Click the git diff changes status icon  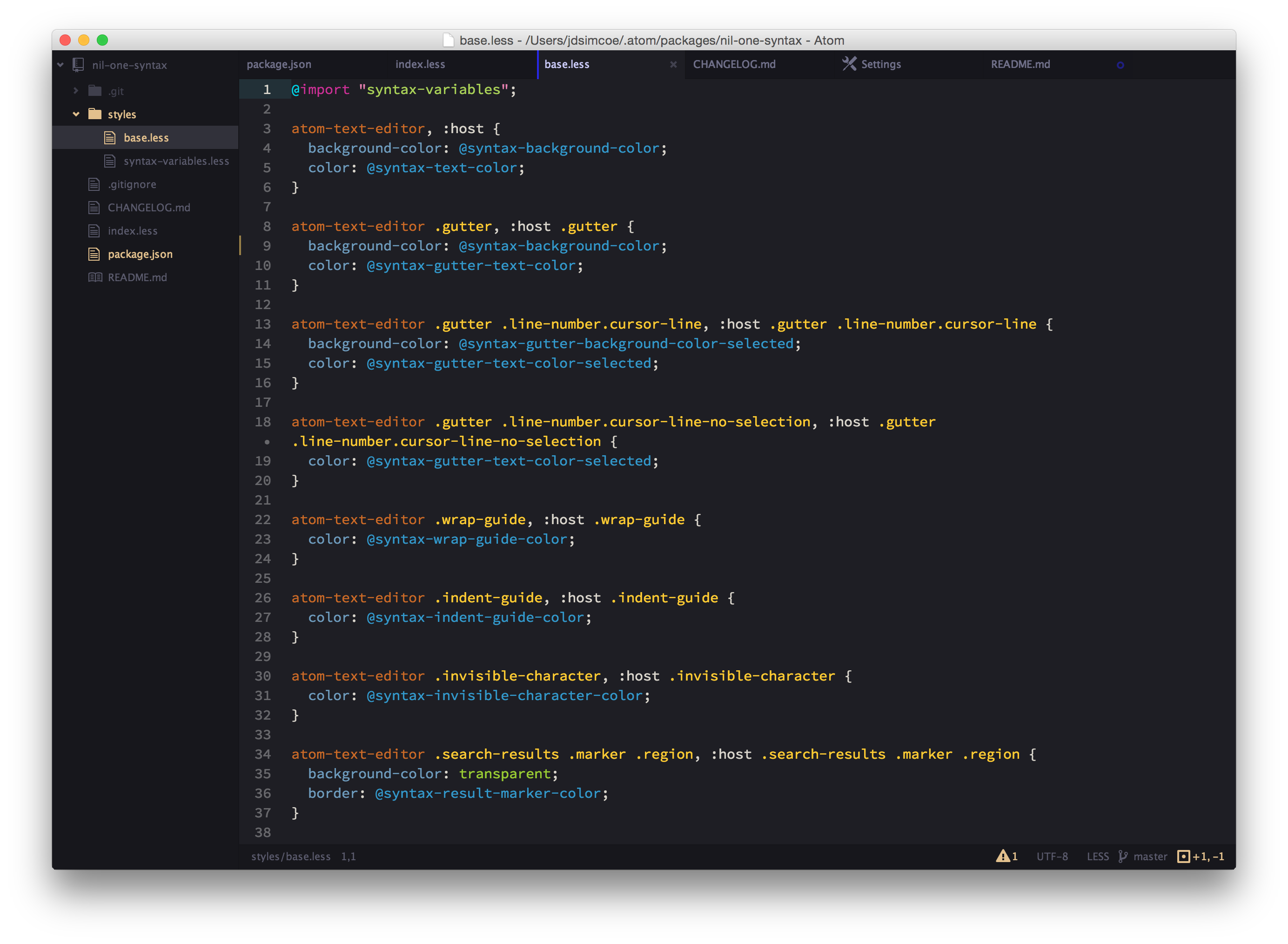coord(1183,856)
